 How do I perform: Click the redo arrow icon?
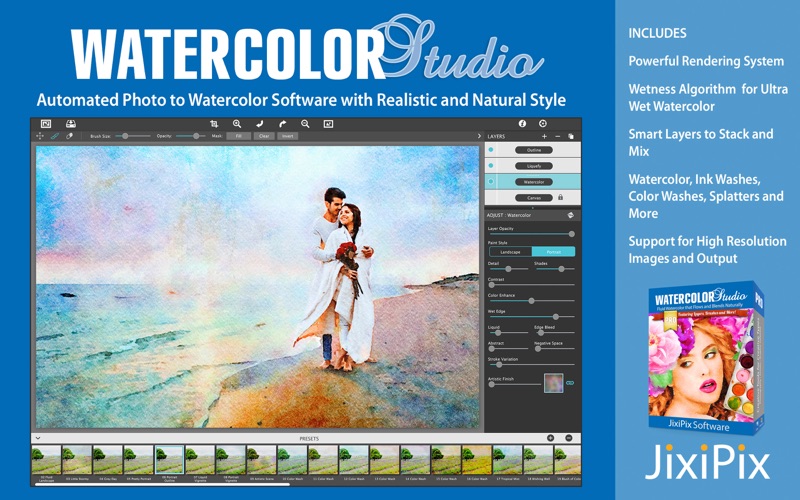point(283,123)
